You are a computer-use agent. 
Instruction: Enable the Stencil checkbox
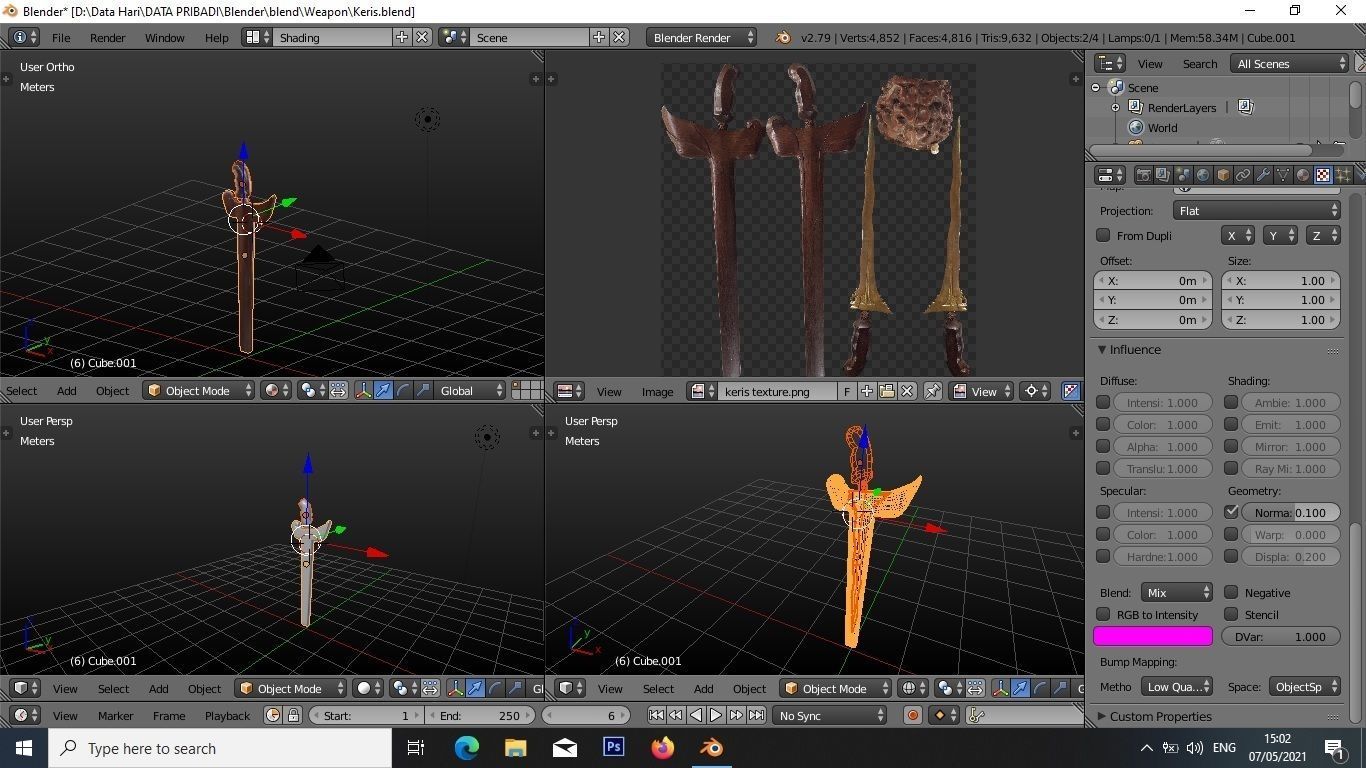(1231, 614)
